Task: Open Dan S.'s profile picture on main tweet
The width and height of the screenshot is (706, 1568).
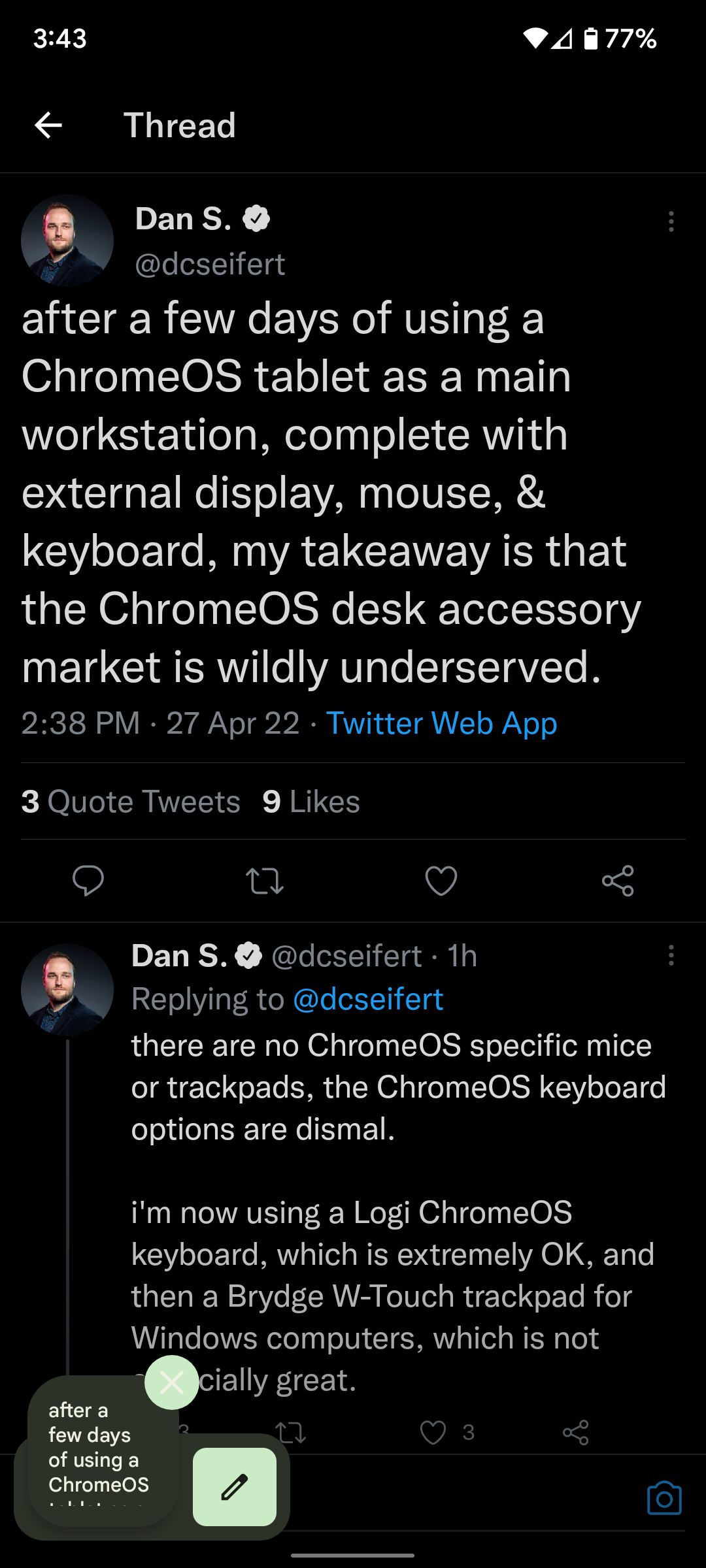Action: point(67,240)
